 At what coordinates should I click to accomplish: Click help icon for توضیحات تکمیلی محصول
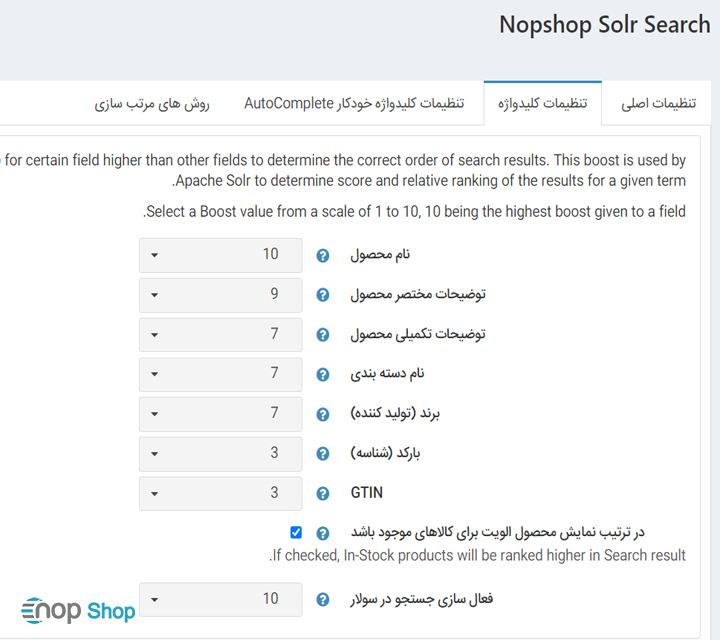[x=323, y=335]
